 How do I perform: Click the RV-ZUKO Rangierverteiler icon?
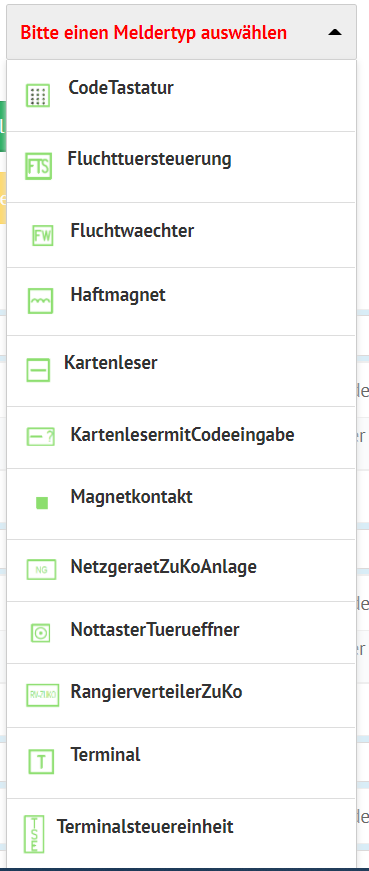pos(42,695)
